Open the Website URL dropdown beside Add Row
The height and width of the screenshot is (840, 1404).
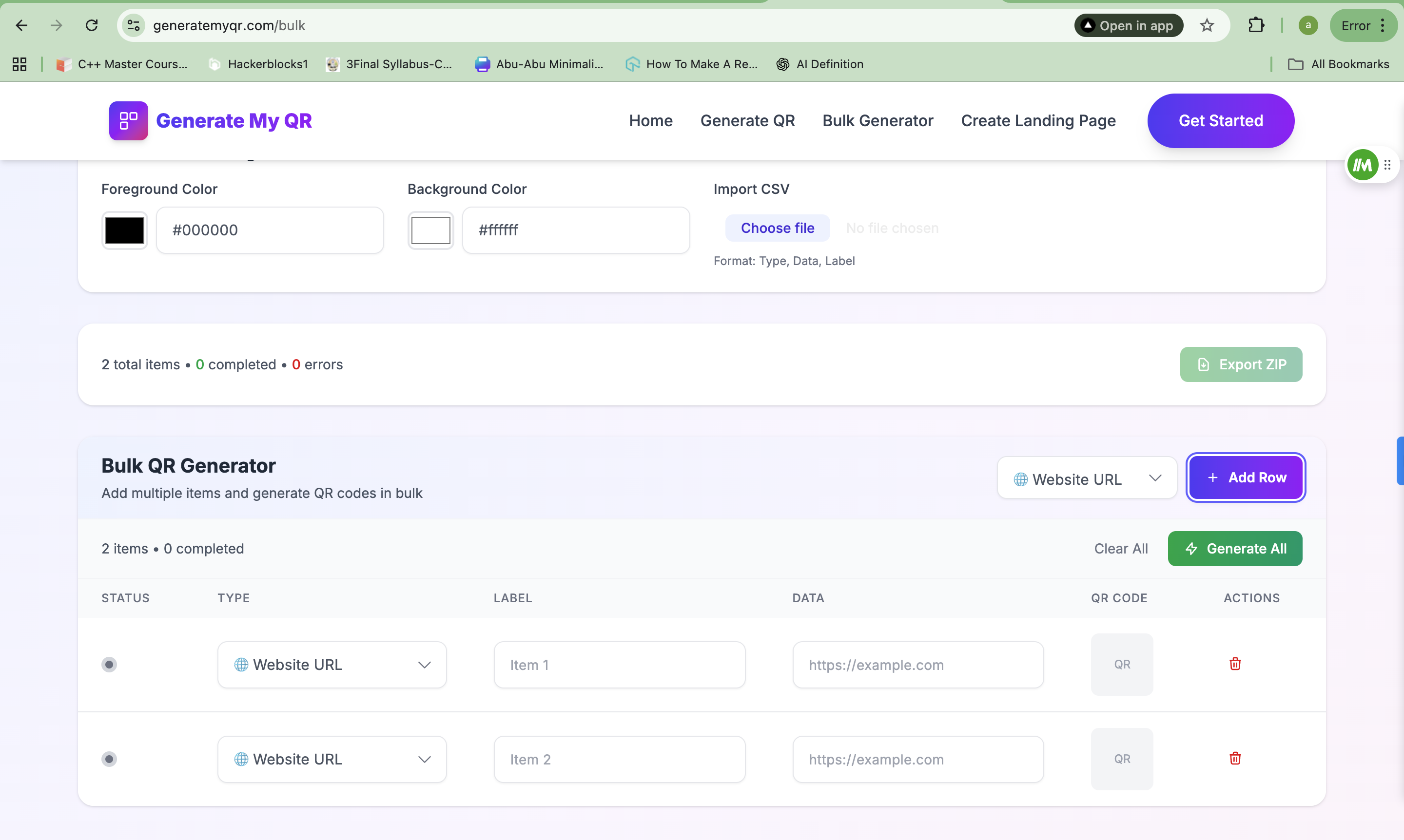pos(1086,478)
